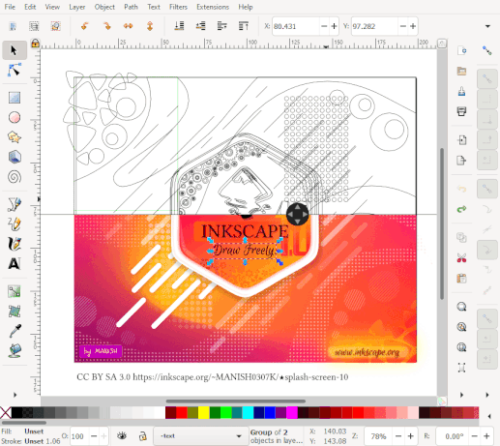Click the Import icon
Image resolution: width=500 pixels, height=446 pixels.
tap(462, 140)
